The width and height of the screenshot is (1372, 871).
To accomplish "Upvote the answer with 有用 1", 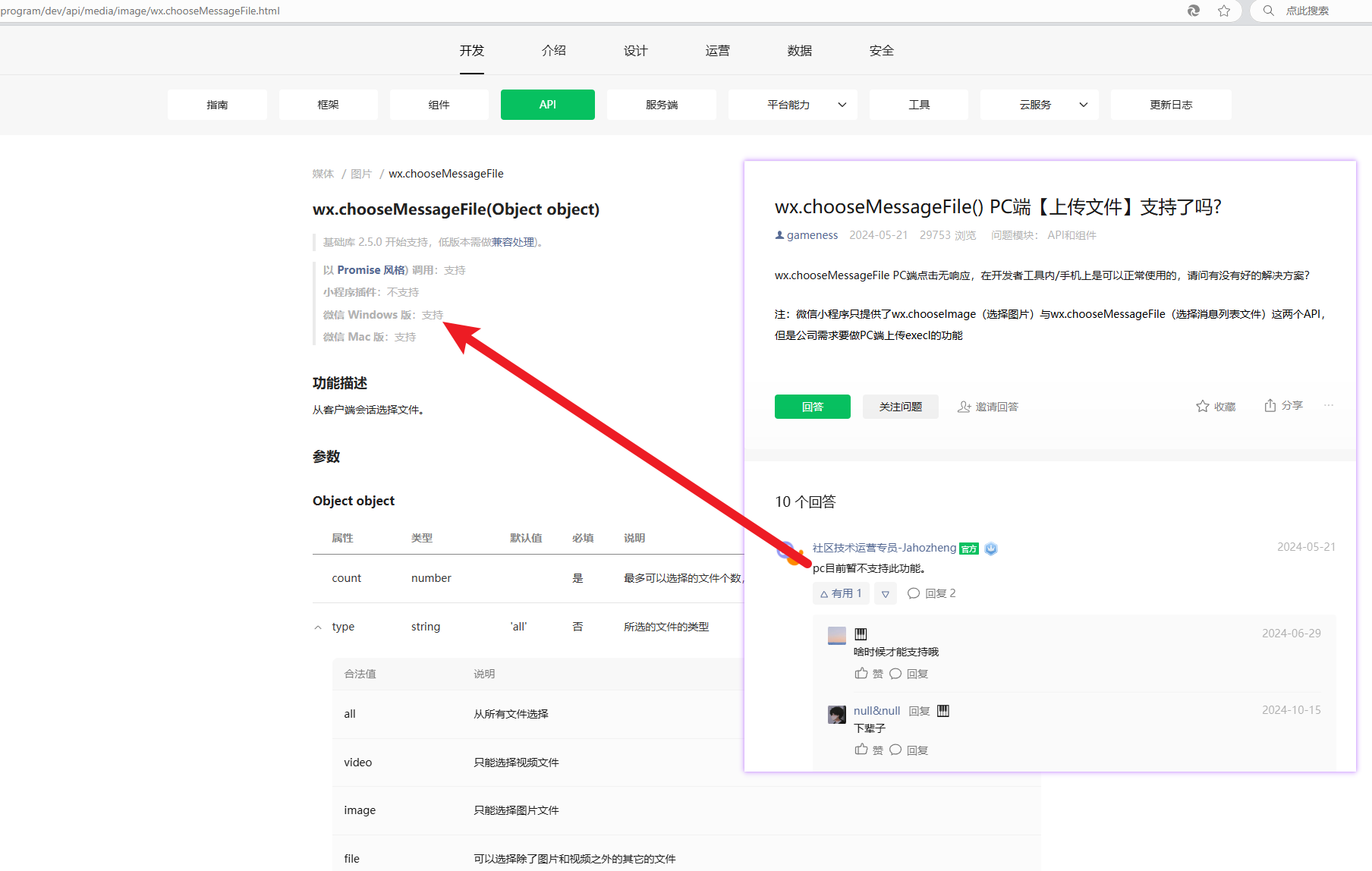I will coord(841,593).
